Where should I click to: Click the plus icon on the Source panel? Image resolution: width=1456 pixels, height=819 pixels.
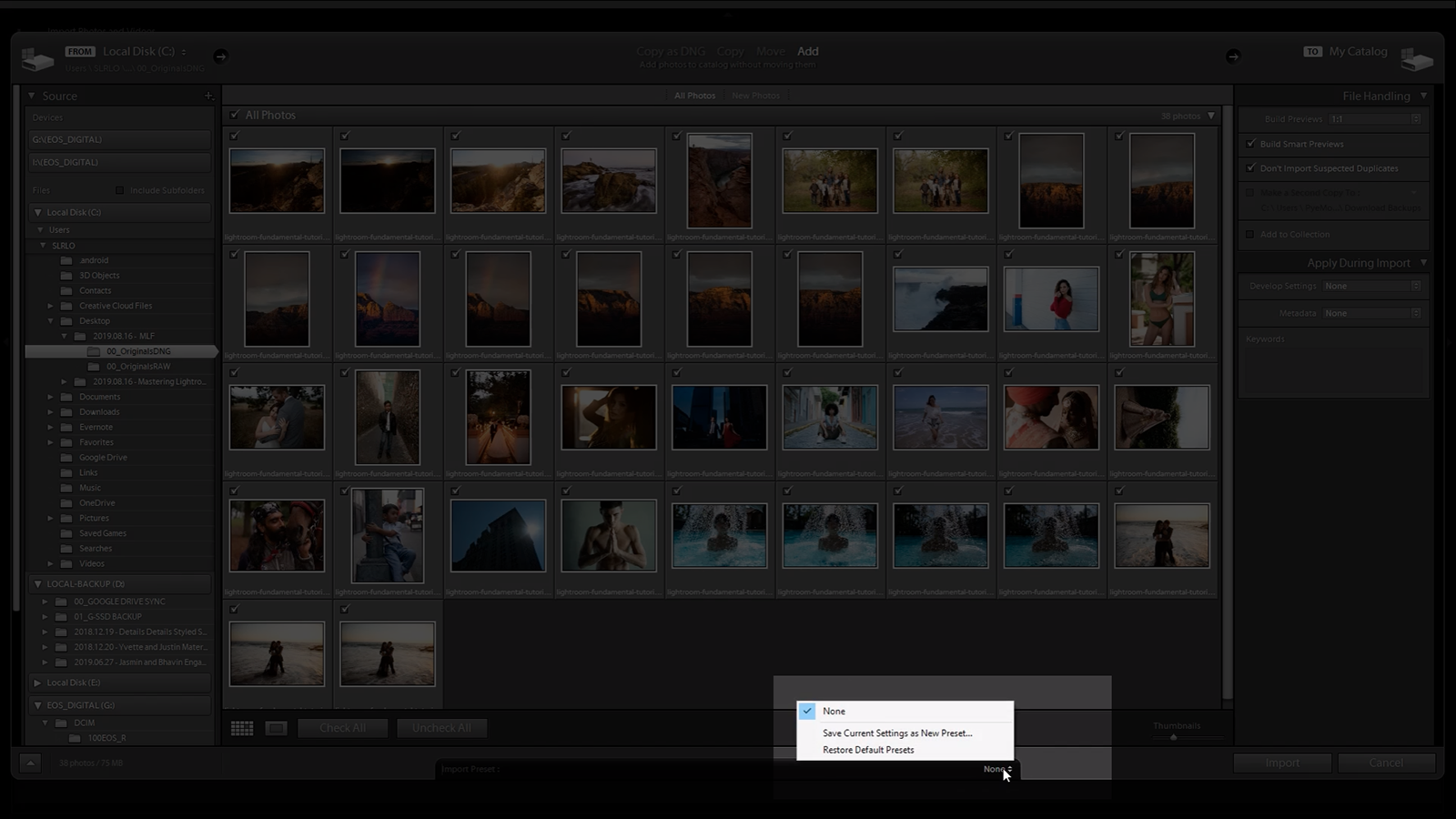pyautogui.click(x=208, y=96)
